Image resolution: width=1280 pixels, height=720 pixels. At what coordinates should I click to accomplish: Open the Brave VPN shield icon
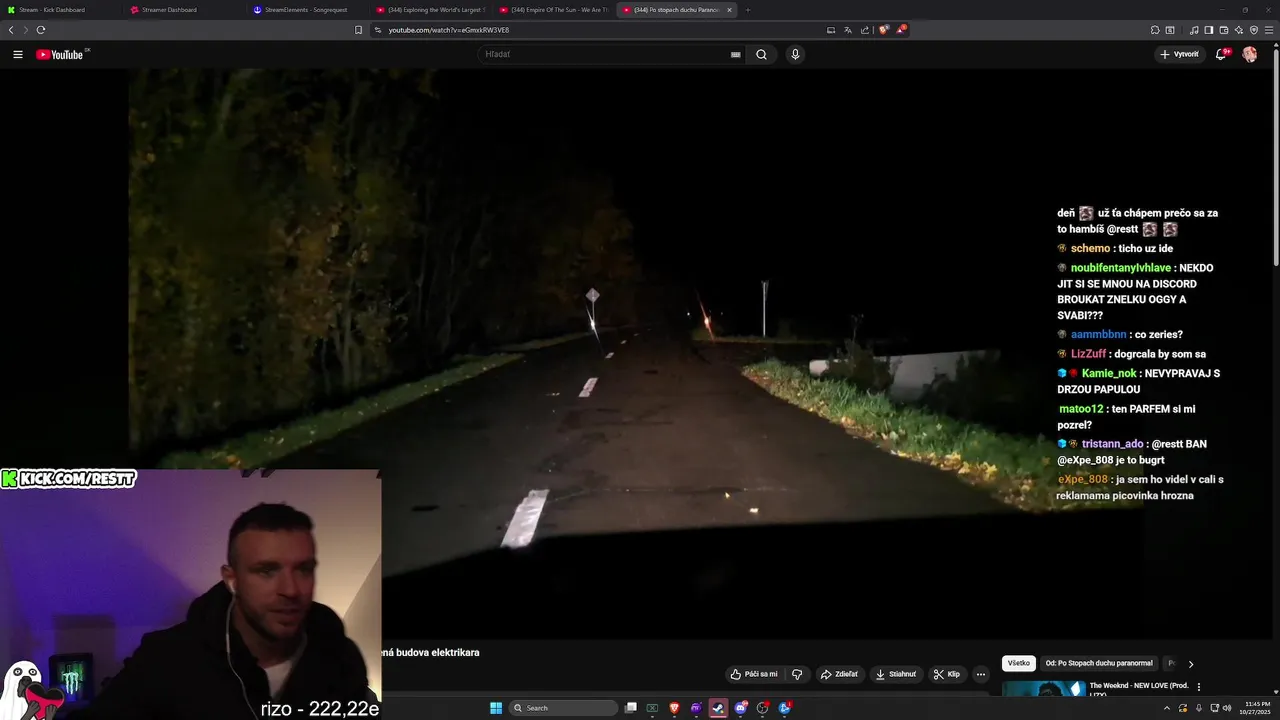1254,30
